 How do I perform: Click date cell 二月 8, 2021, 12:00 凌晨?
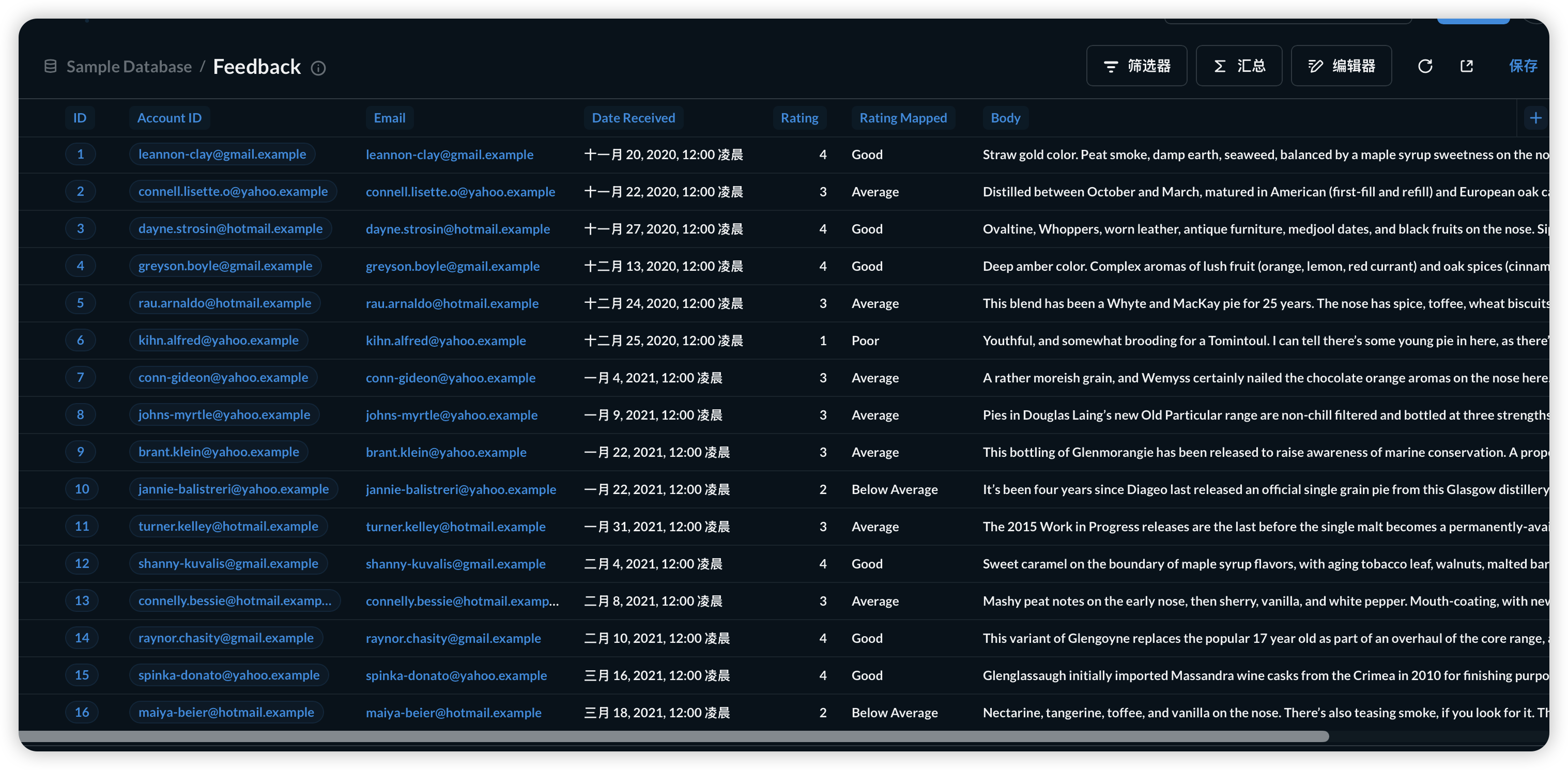click(653, 601)
